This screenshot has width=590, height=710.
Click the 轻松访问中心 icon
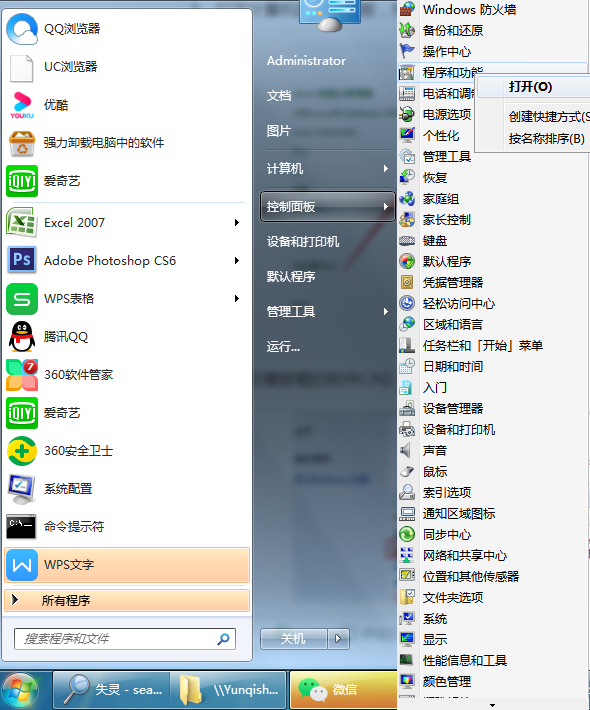[407, 303]
